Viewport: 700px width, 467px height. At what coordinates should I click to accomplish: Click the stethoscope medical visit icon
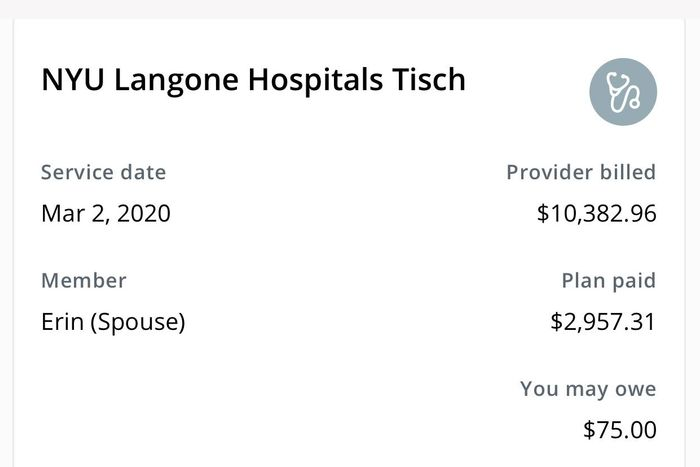[x=623, y=92]
